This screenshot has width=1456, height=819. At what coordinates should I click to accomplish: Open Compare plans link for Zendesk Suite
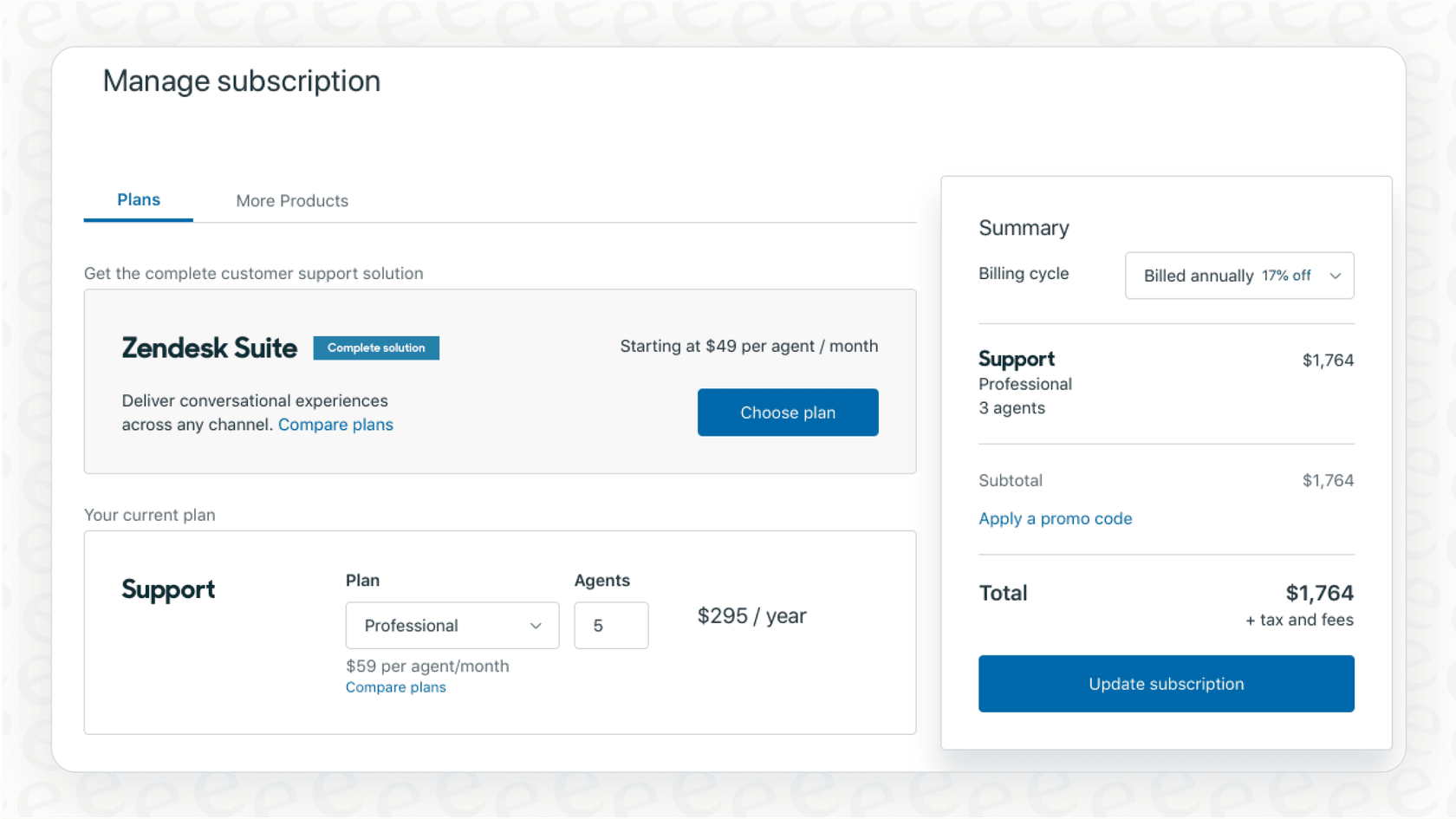pos(335,425)
